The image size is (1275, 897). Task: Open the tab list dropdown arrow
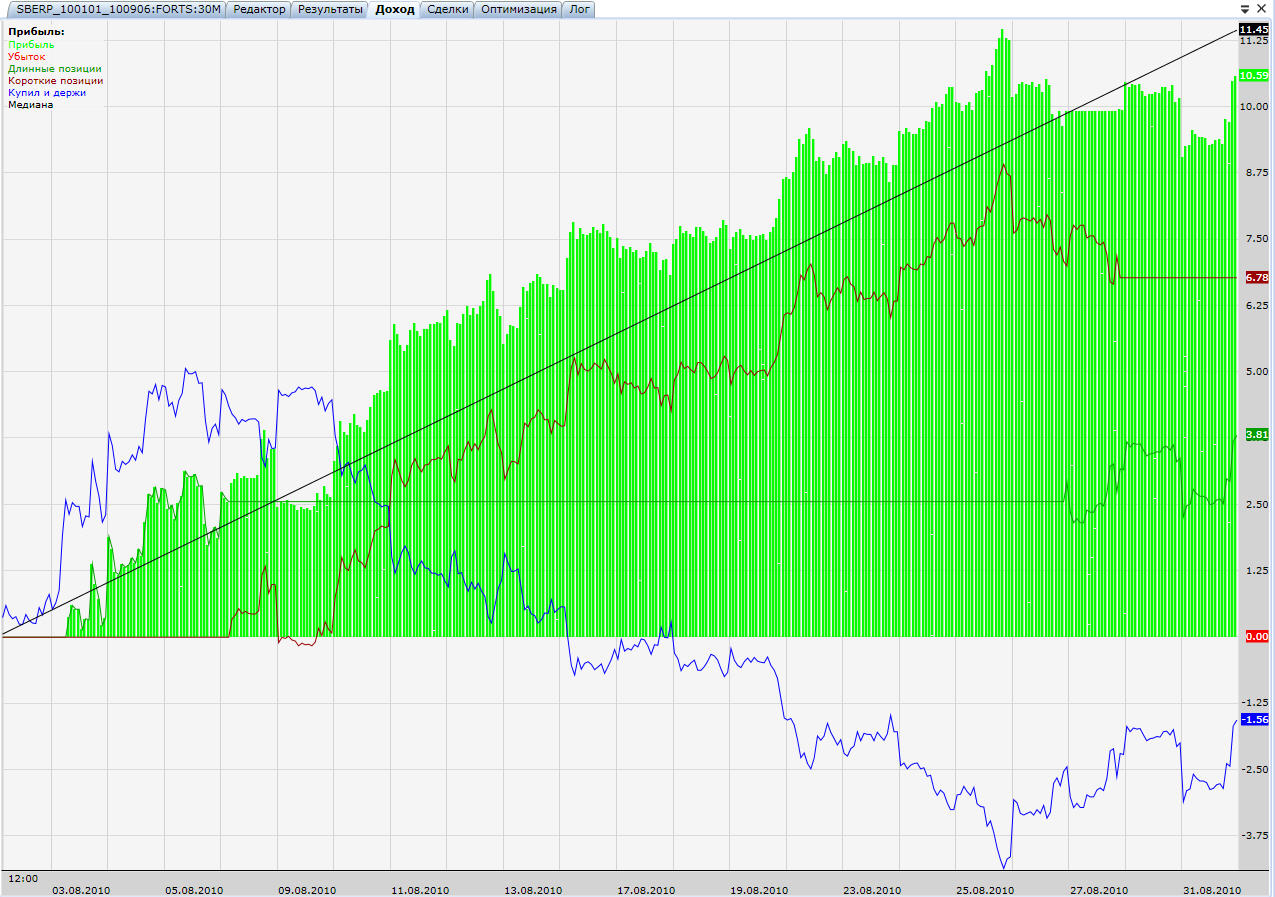pos(1245,9)
